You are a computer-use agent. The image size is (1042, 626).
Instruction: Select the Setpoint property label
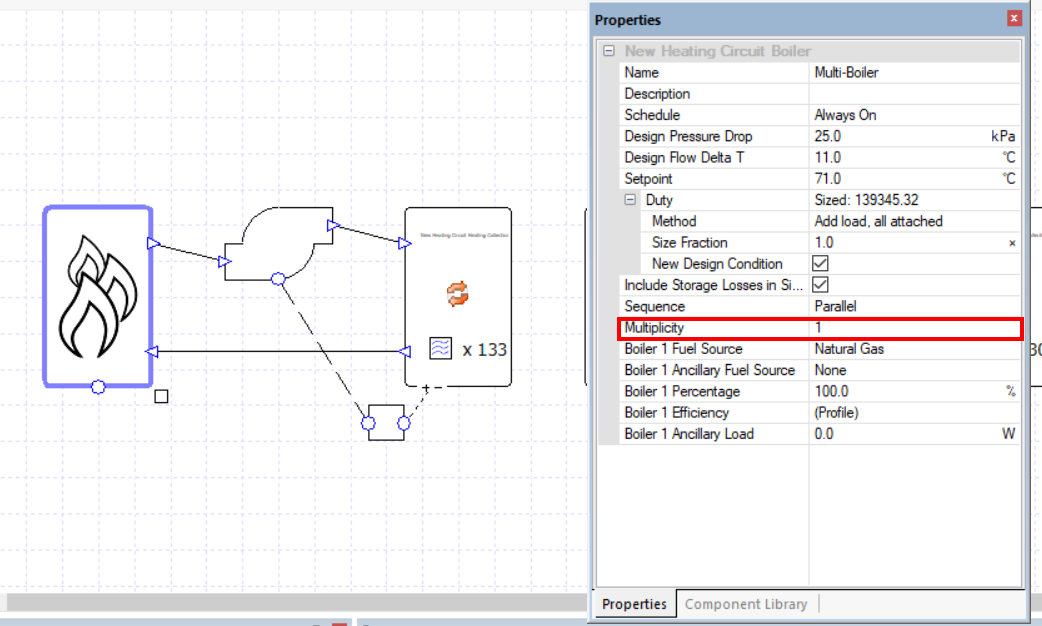(x=648, y=179)
